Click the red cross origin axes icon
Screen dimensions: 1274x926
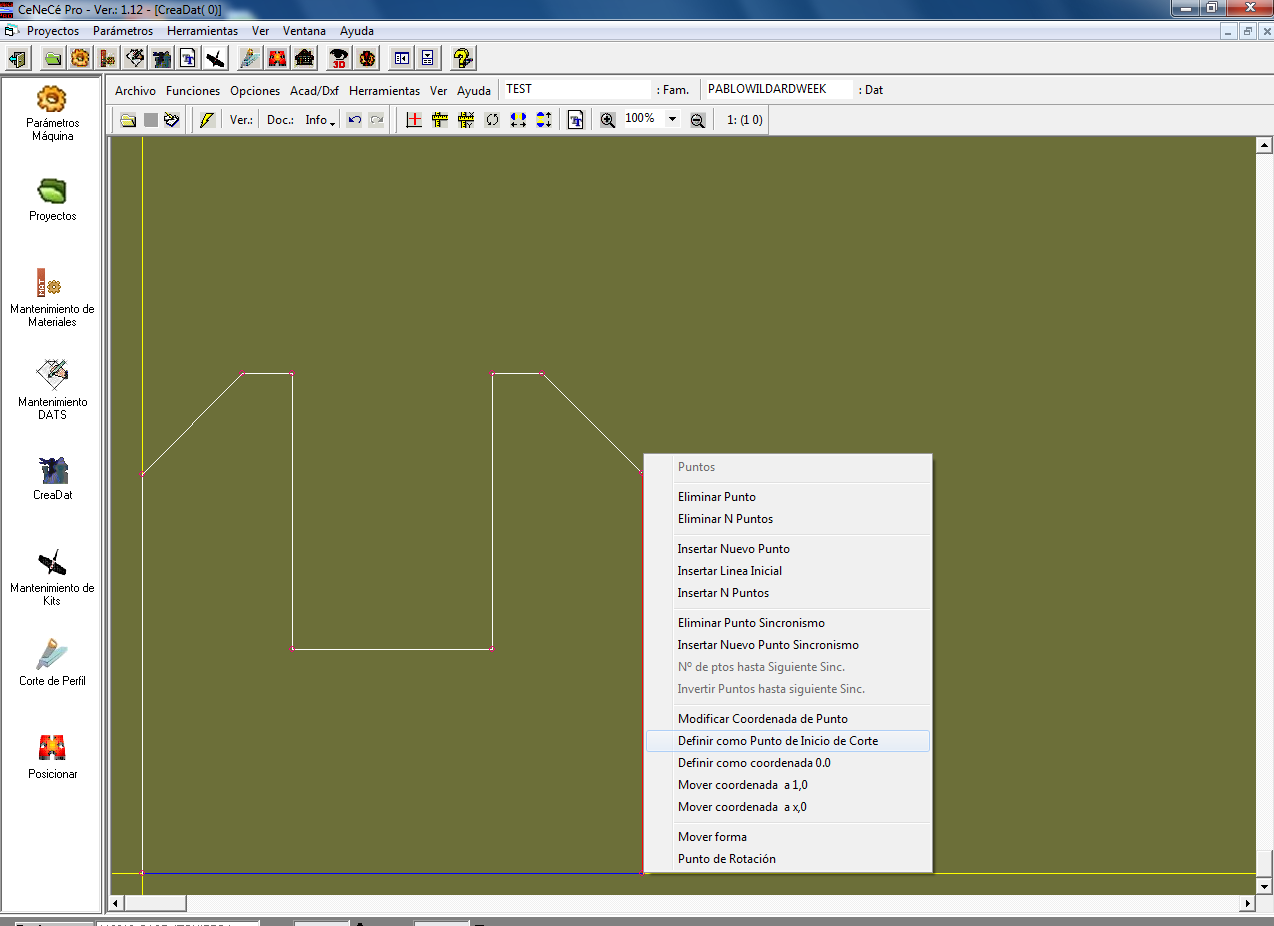pos(414,120)
